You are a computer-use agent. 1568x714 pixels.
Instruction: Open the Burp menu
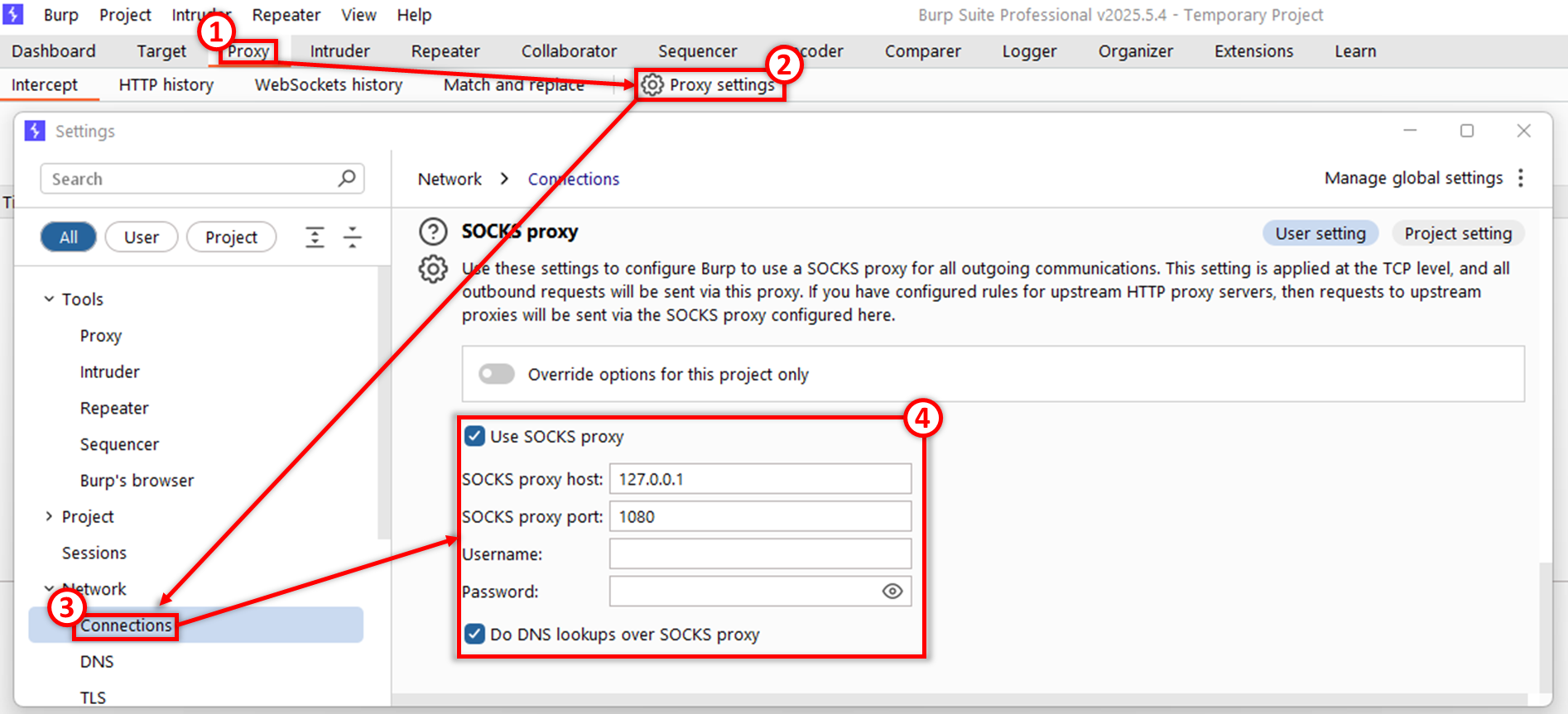(x=60, y=15)
